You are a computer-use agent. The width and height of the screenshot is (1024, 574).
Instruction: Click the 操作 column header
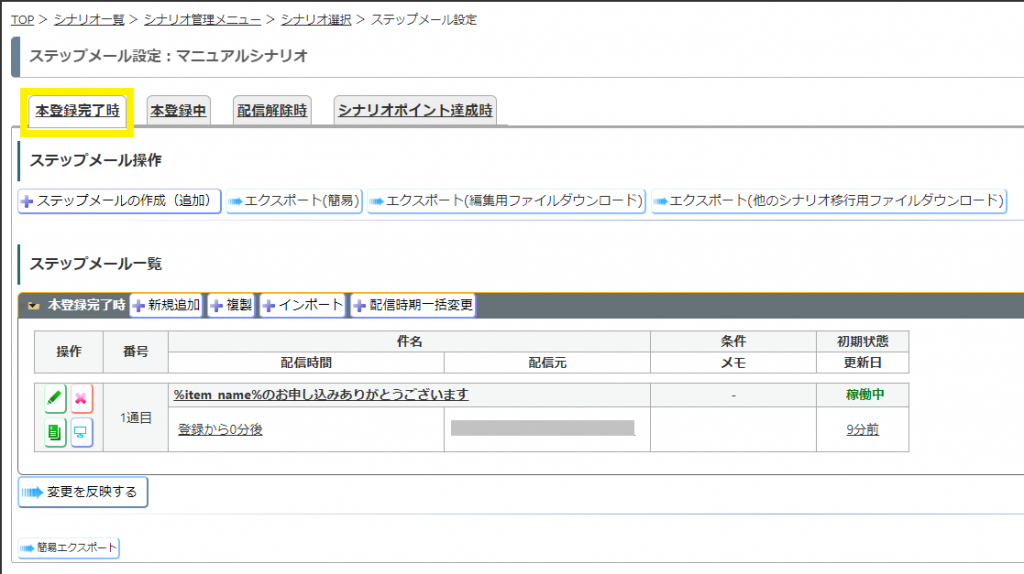69,351
